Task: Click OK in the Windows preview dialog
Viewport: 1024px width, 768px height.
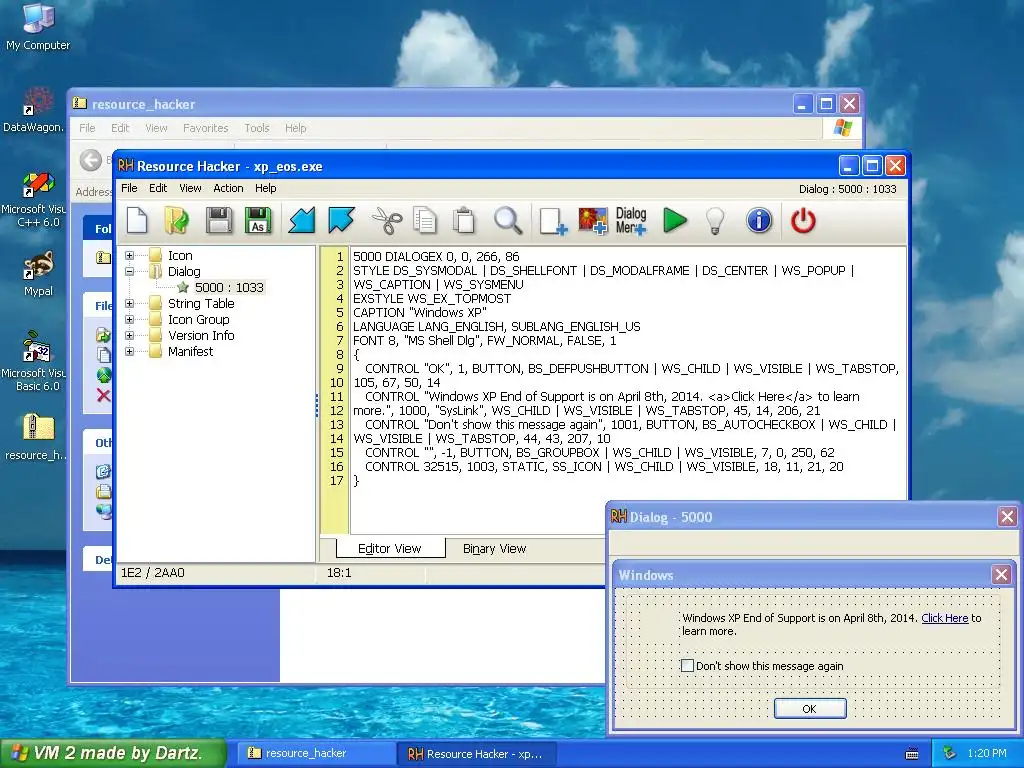Action: [810, 709]
